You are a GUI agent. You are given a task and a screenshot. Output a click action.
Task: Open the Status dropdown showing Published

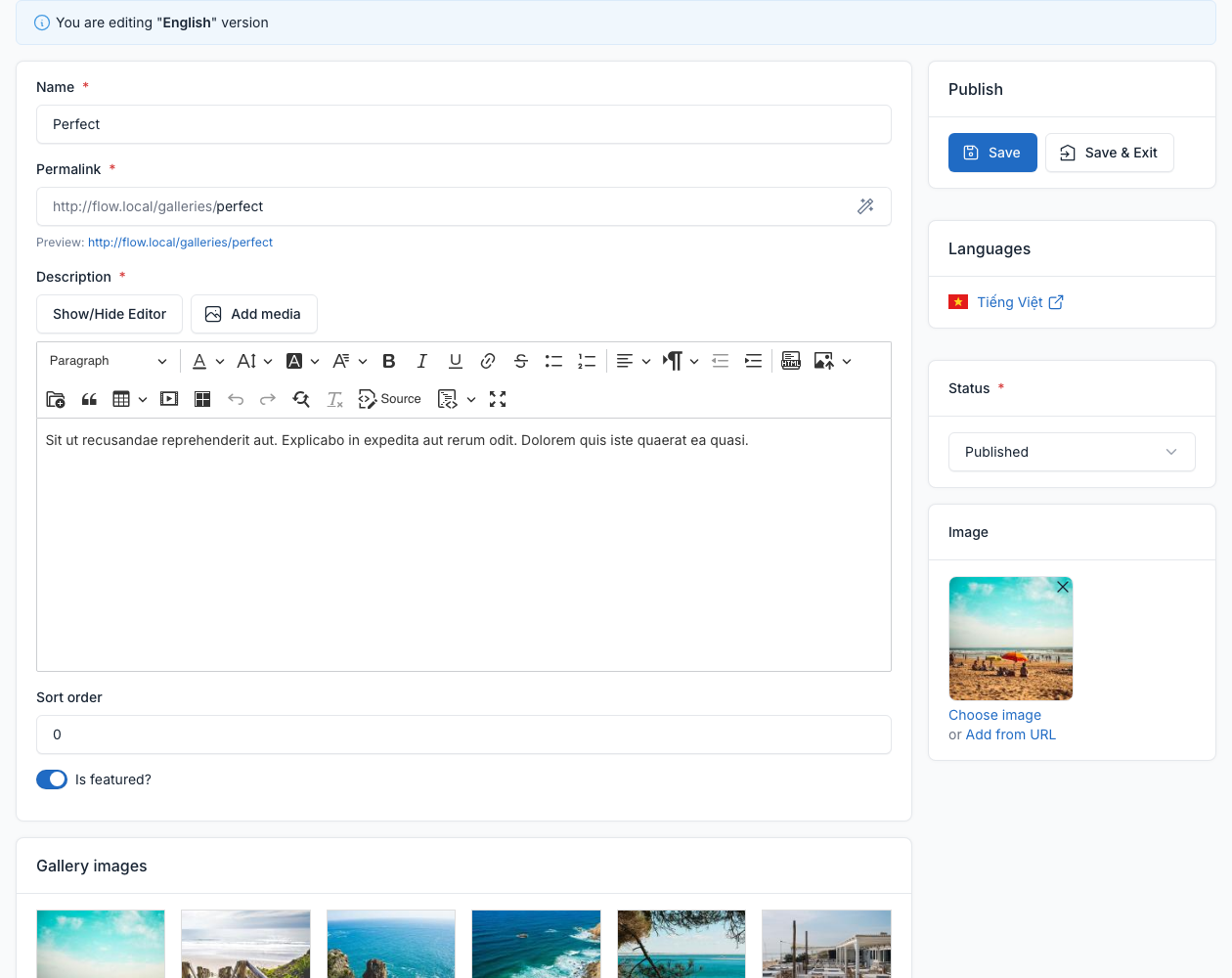[x=1072, y=452]
